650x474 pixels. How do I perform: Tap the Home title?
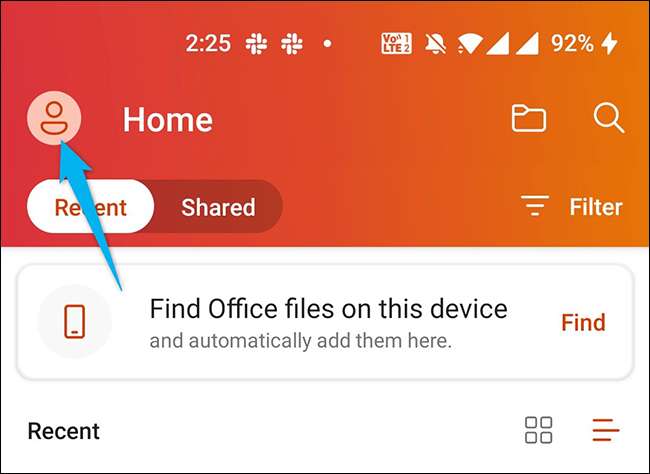[167, 120]
